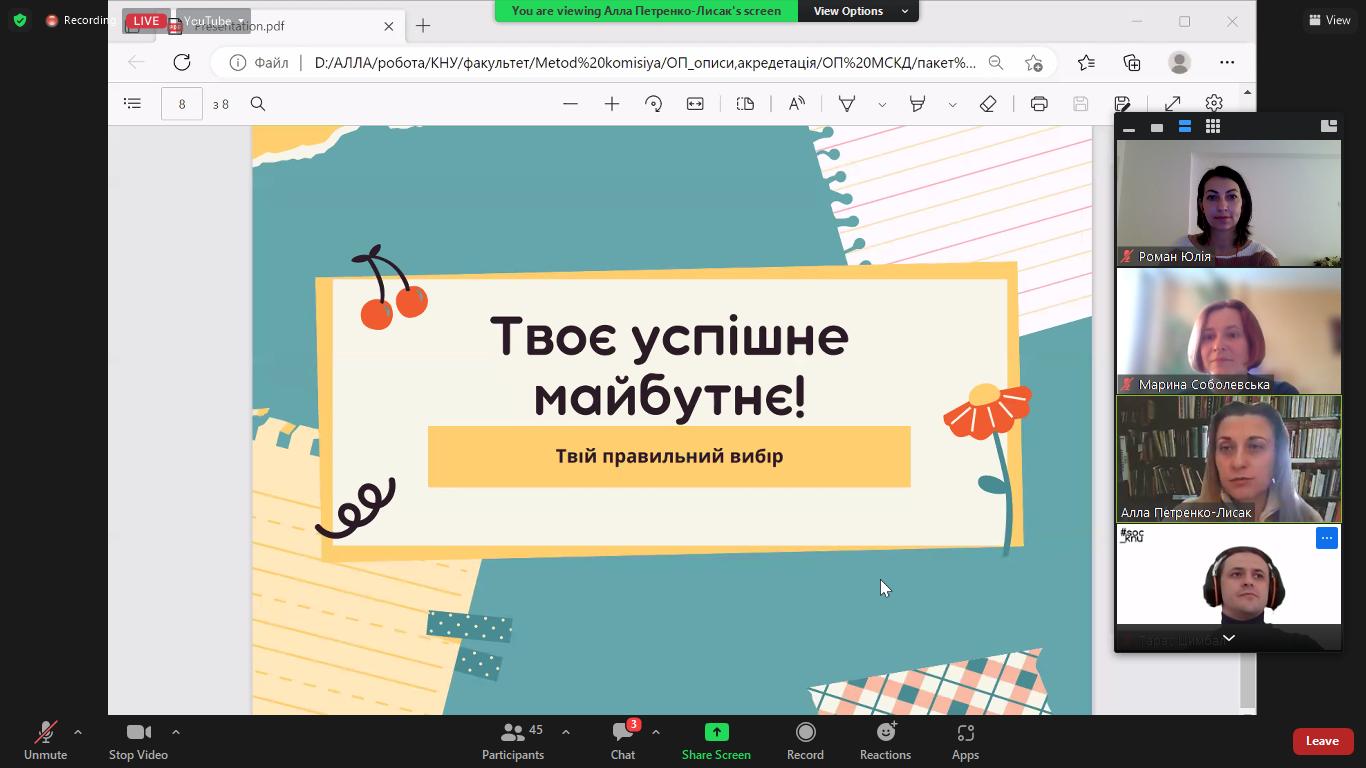The image size is (1366, 768).
Task: Rotate the PDF page
Action: 653,104
